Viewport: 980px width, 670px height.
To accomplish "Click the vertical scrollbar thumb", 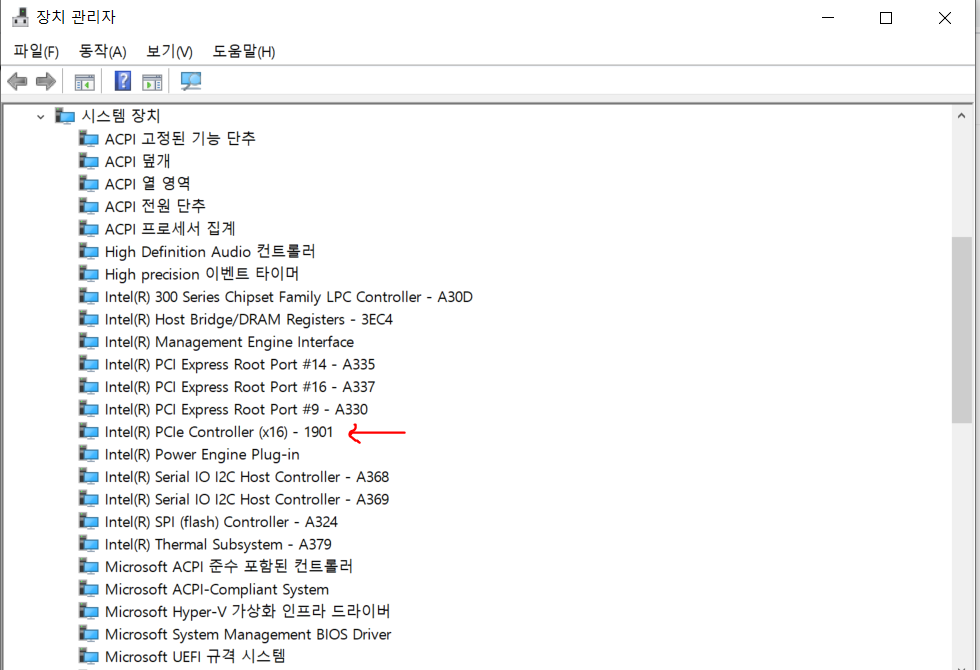I will click(961, 330).
